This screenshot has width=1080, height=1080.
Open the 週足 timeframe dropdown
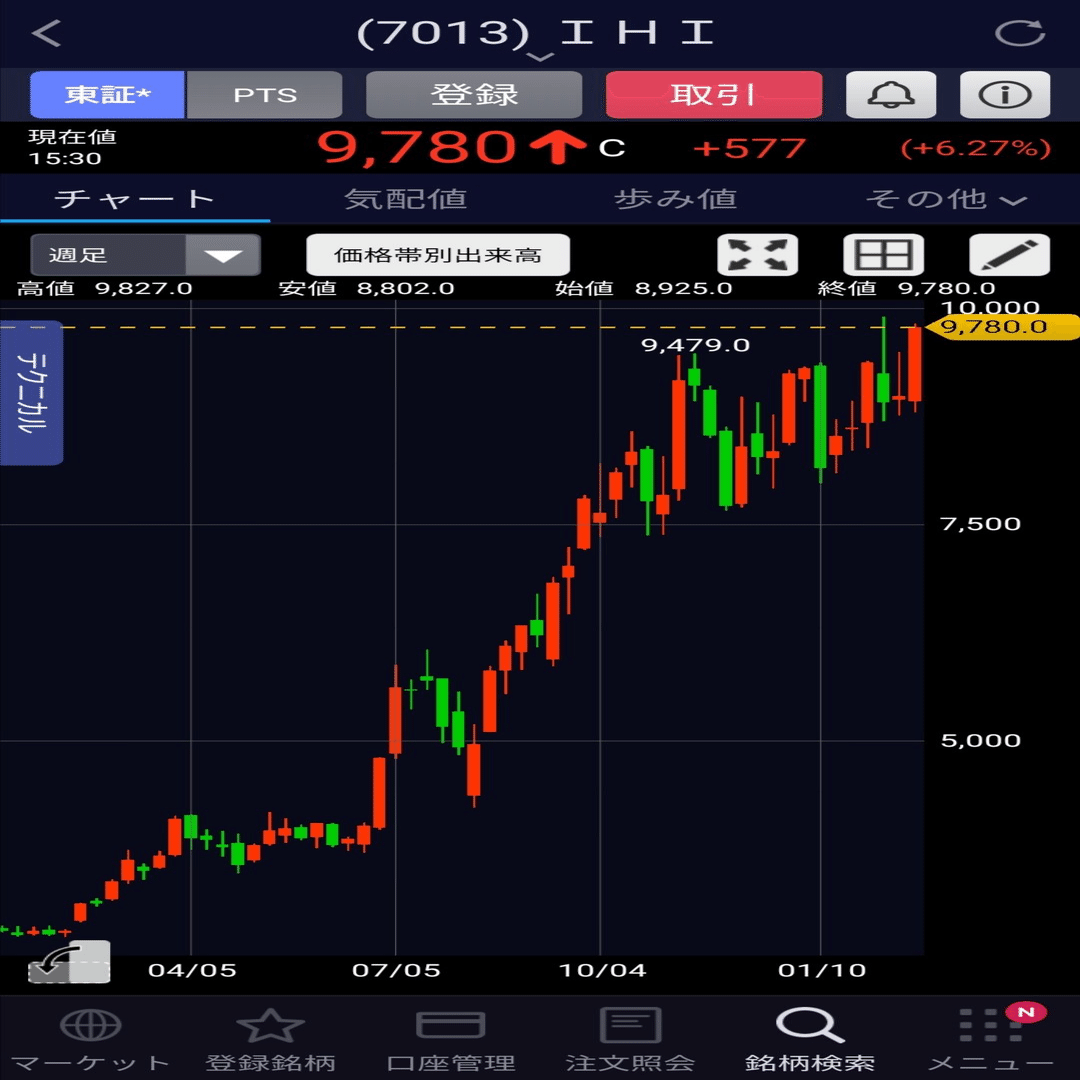[145, 255]
